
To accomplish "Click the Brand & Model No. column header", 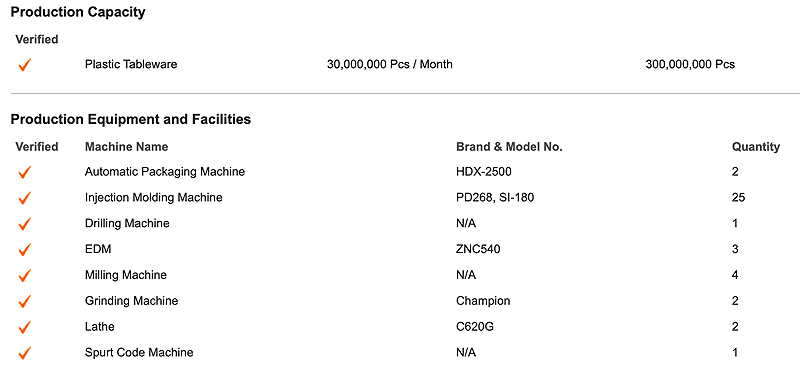I will (509, 147).
